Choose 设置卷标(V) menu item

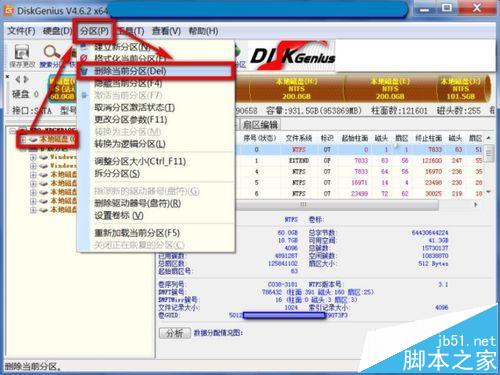(x=155, y=216)
